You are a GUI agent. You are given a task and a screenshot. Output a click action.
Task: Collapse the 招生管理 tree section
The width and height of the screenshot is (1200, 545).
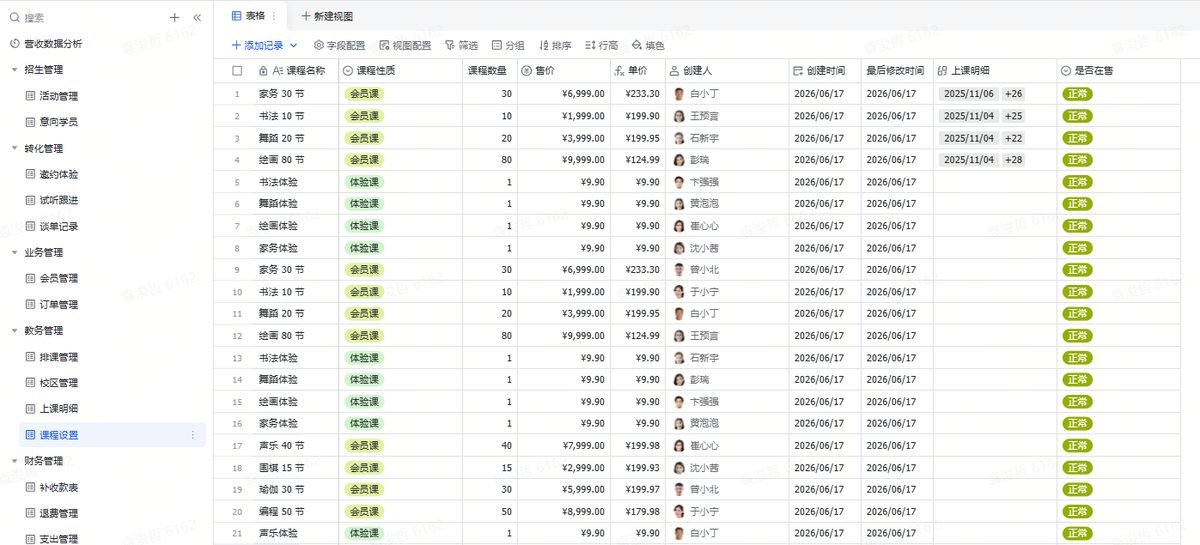(14, 70)
